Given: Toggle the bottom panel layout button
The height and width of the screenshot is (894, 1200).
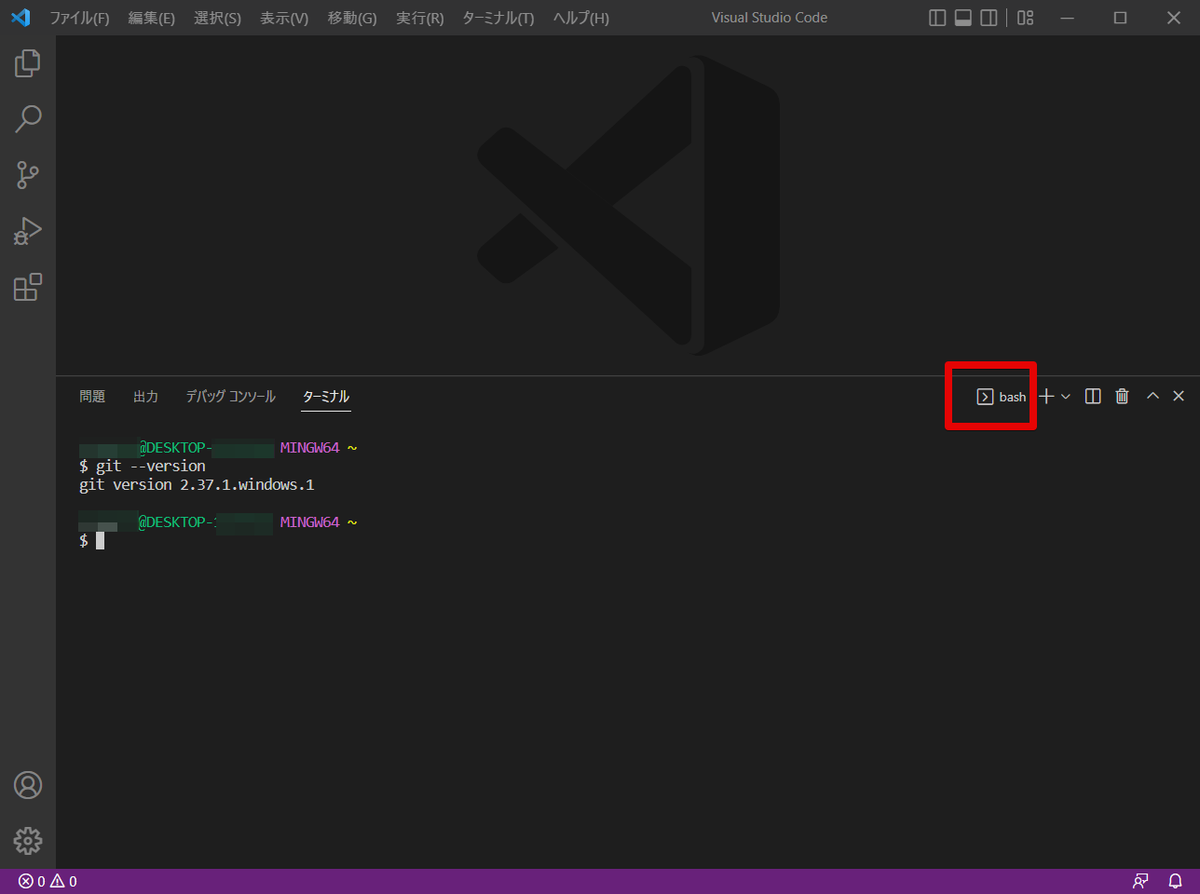Looking at the screenshot, I should coord(963,18).
